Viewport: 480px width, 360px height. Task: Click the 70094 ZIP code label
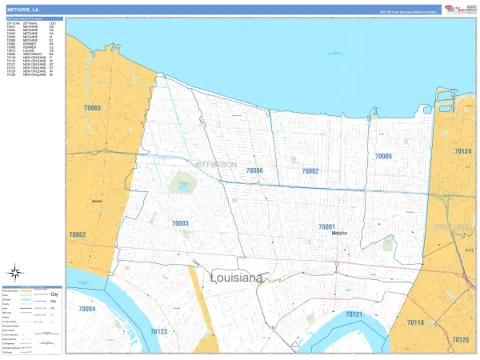[87, 309]
